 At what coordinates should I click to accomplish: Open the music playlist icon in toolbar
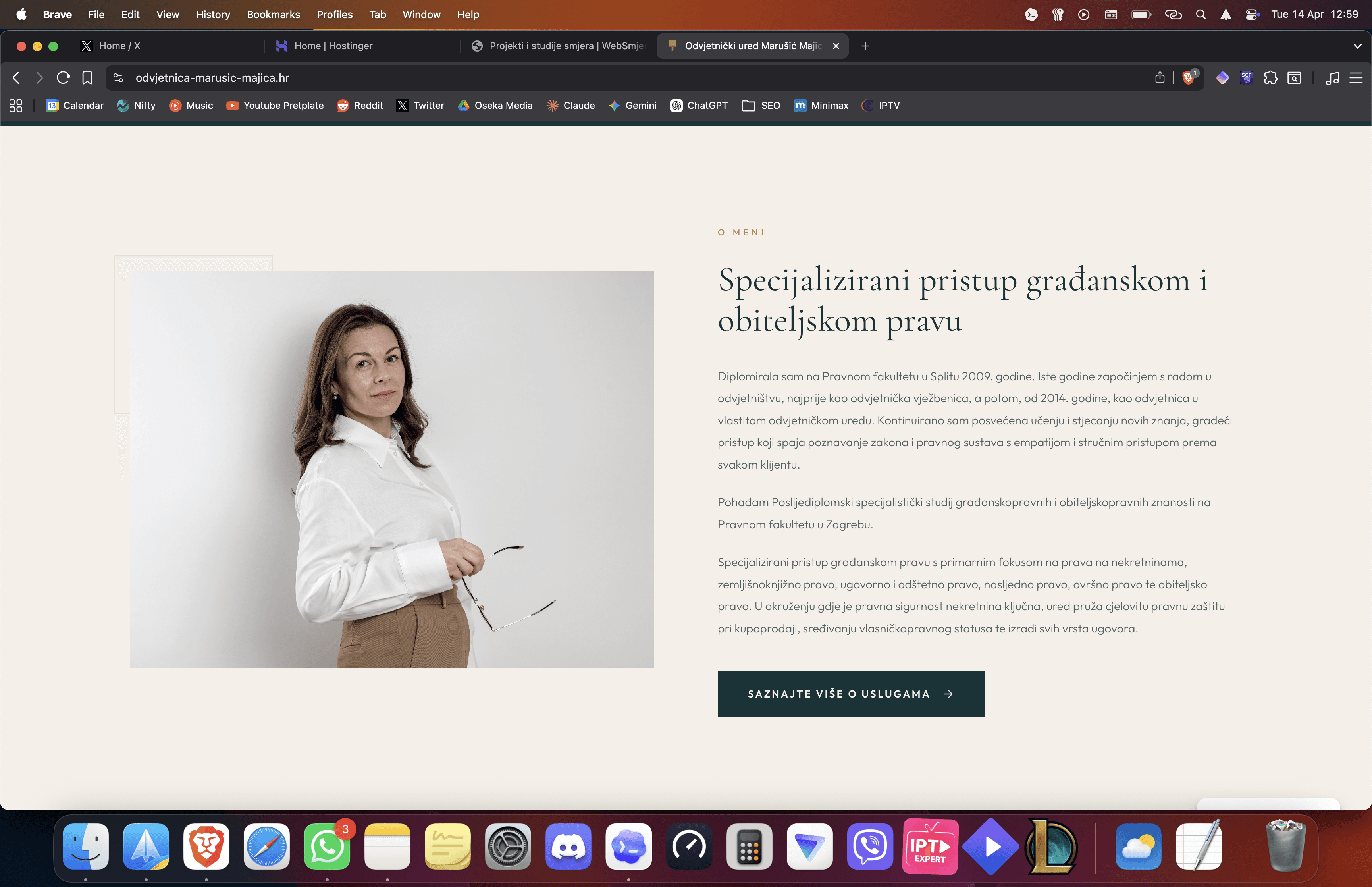pyautogui.click(x=1332, y=78)
